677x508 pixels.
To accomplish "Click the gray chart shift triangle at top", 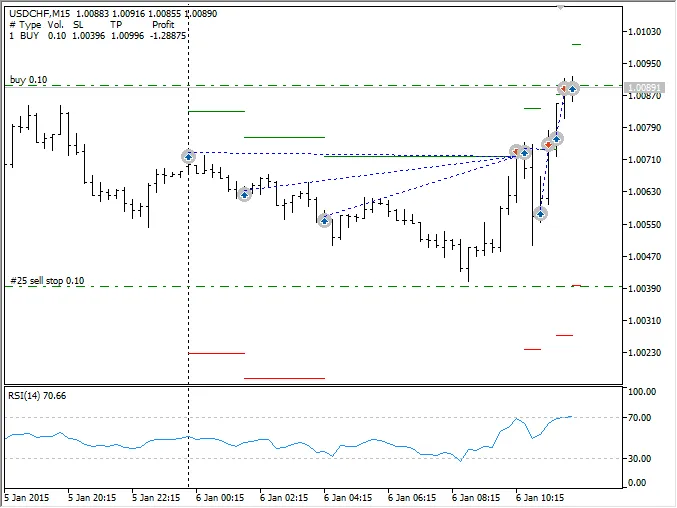I will (560, 6).
